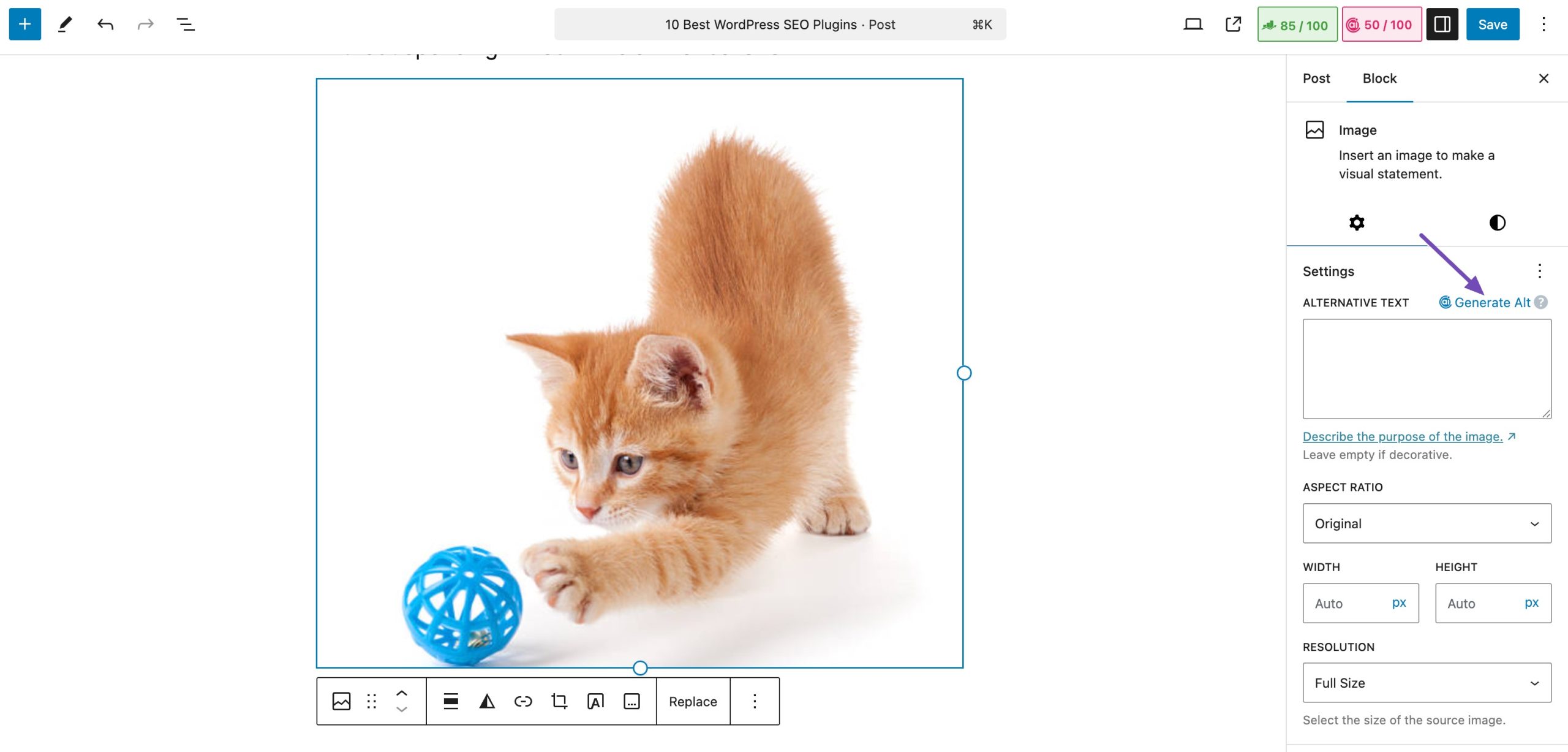
Task: Click the insert link icon on image toolbar
Action: click(x=522, y=701)
